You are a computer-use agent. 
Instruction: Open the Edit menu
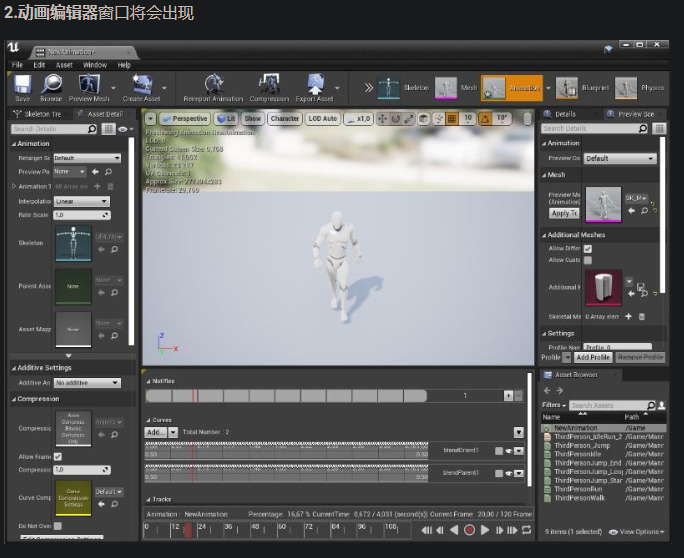[39, 65]
